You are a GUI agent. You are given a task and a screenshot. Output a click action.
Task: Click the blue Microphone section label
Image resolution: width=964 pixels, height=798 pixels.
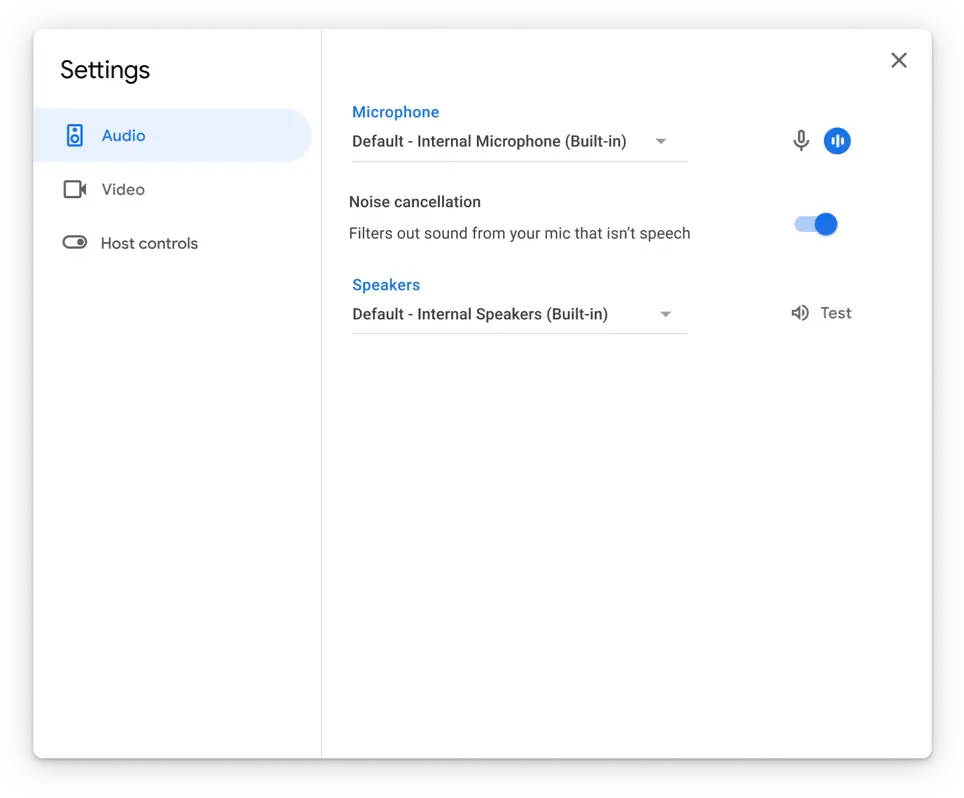click(x=395, y=112)
